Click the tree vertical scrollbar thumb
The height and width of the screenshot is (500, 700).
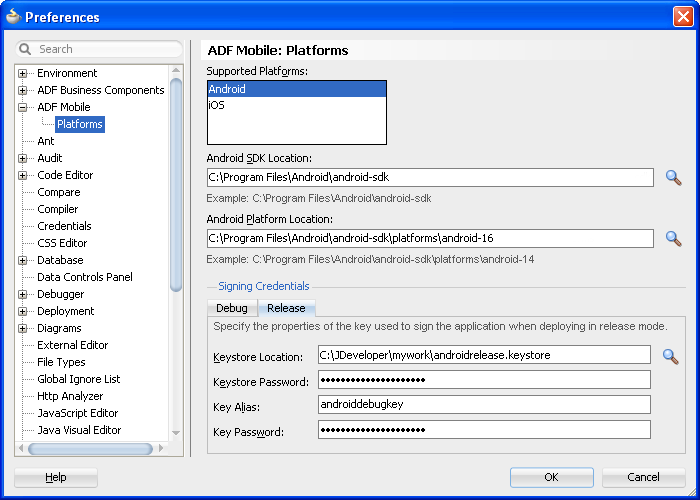[x=176, y=185]
